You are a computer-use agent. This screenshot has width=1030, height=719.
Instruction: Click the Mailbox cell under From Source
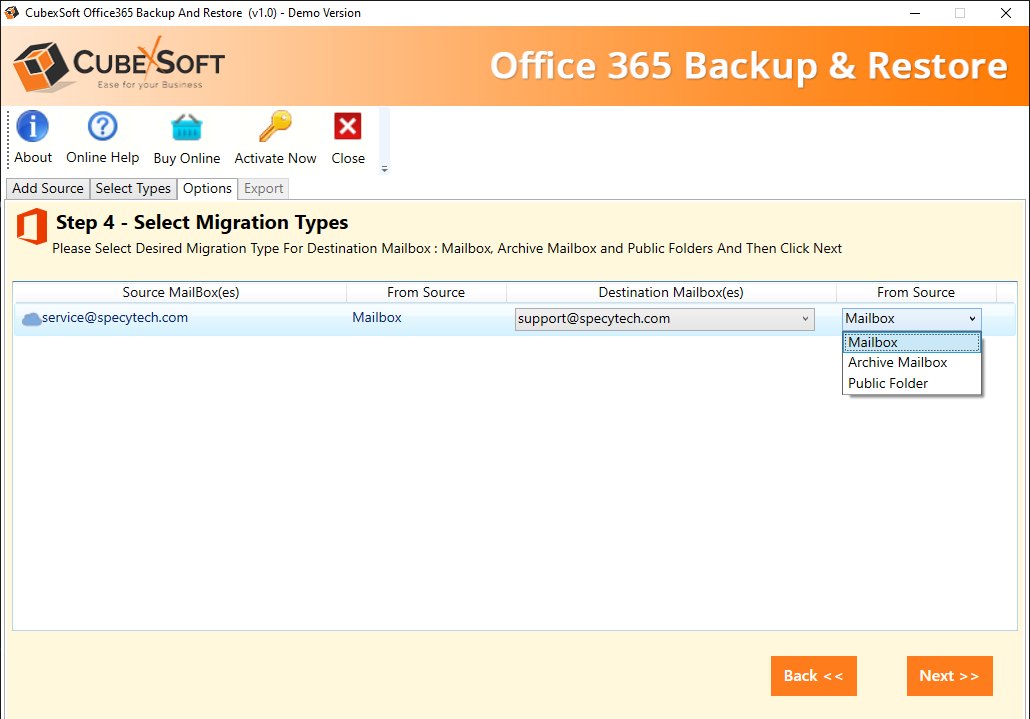(376, 318)
